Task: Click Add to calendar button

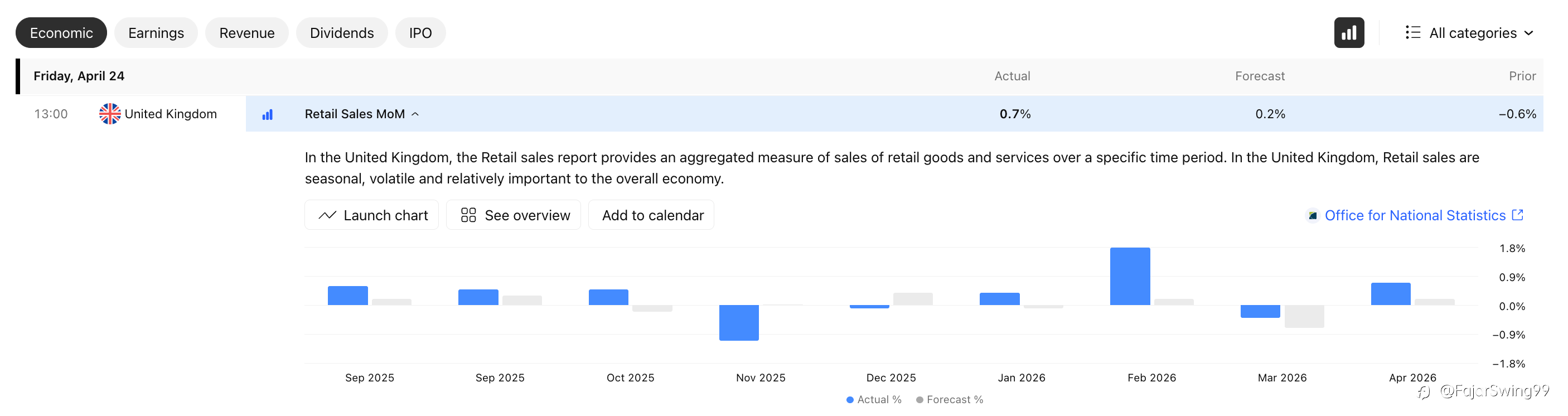Action: tap(652, 215)
